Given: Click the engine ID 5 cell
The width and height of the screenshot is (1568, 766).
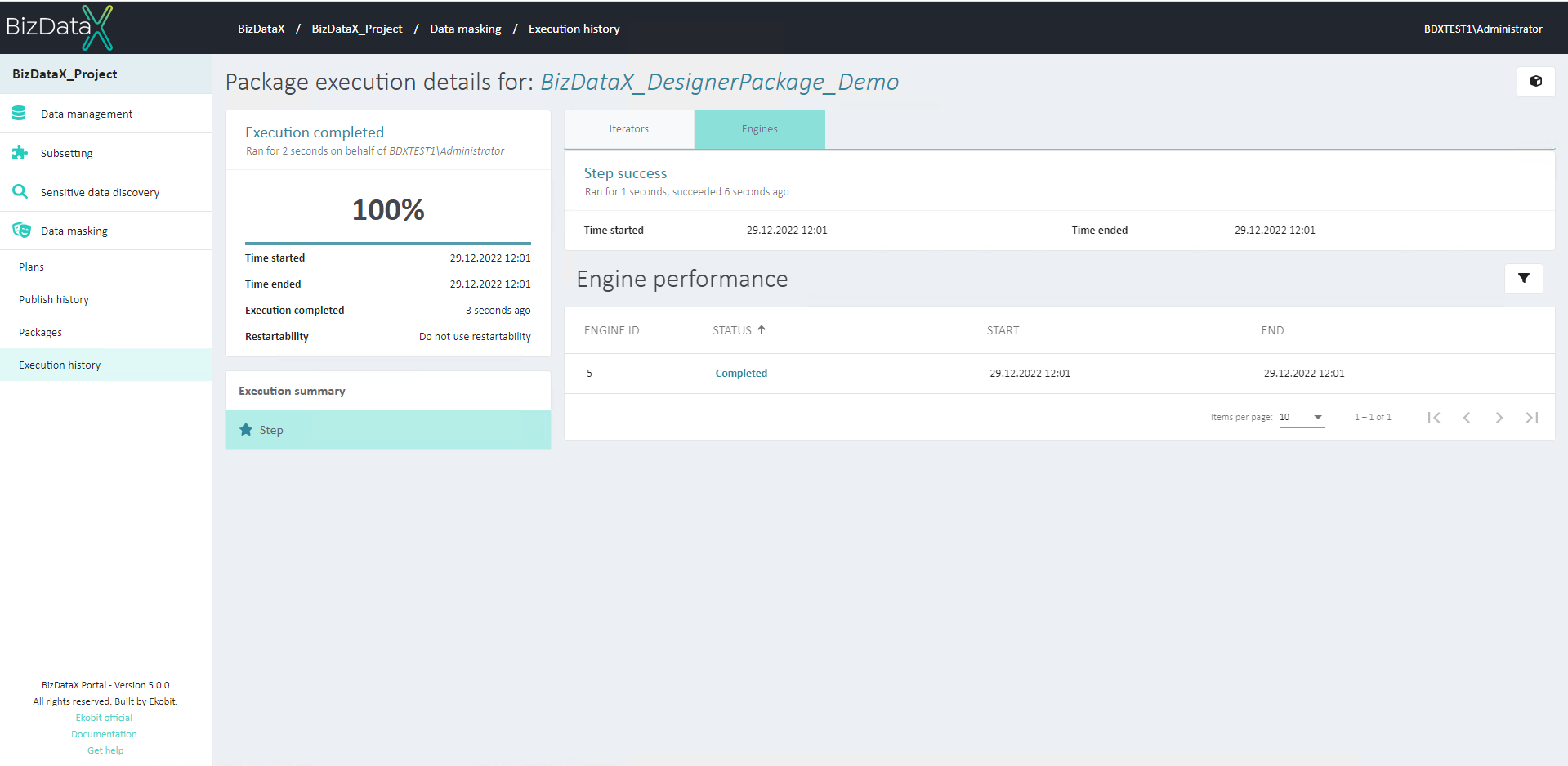Looking at the screenshot, I should (589, 373).
